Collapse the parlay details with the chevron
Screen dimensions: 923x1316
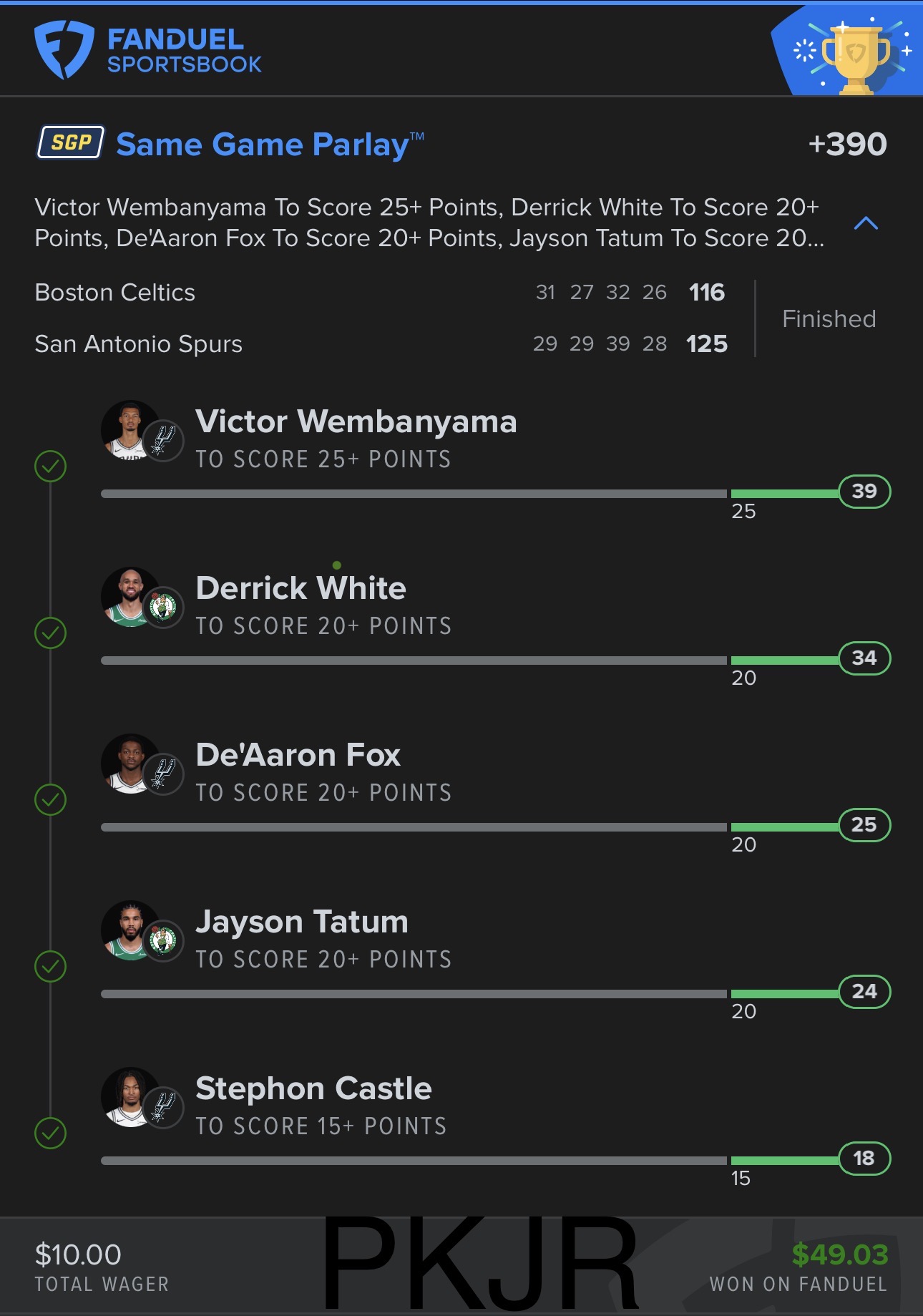pyautogui.click(x=866, y=223)
